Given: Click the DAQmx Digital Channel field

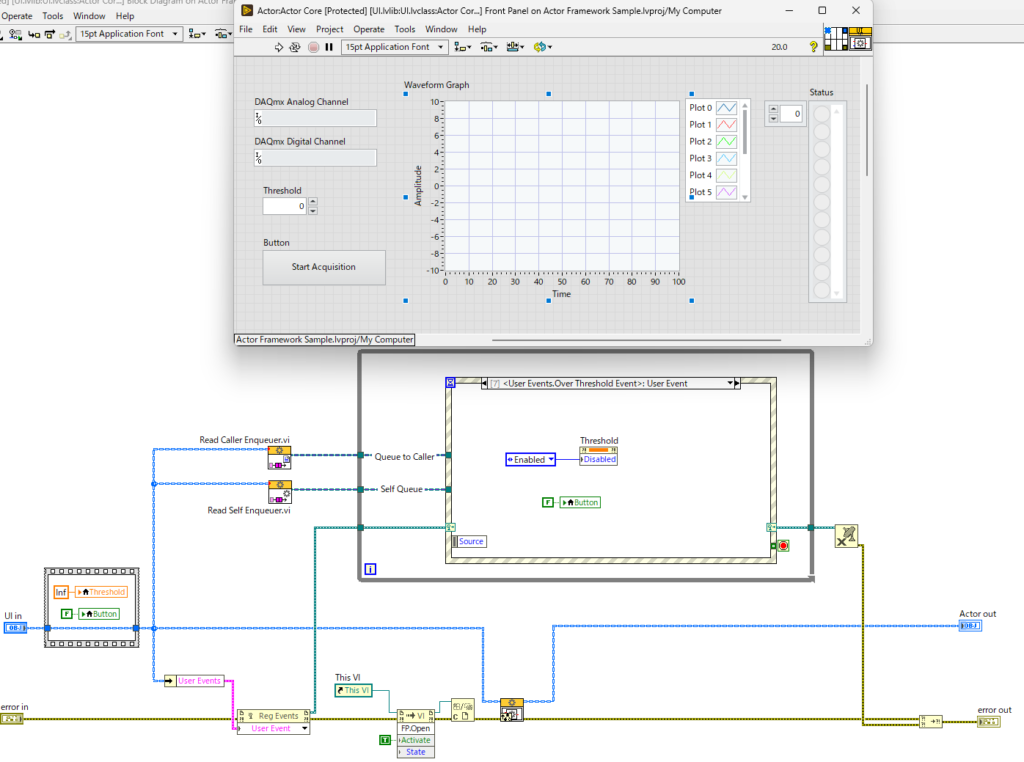Looking at the screenshot, I should click(315, 158).
